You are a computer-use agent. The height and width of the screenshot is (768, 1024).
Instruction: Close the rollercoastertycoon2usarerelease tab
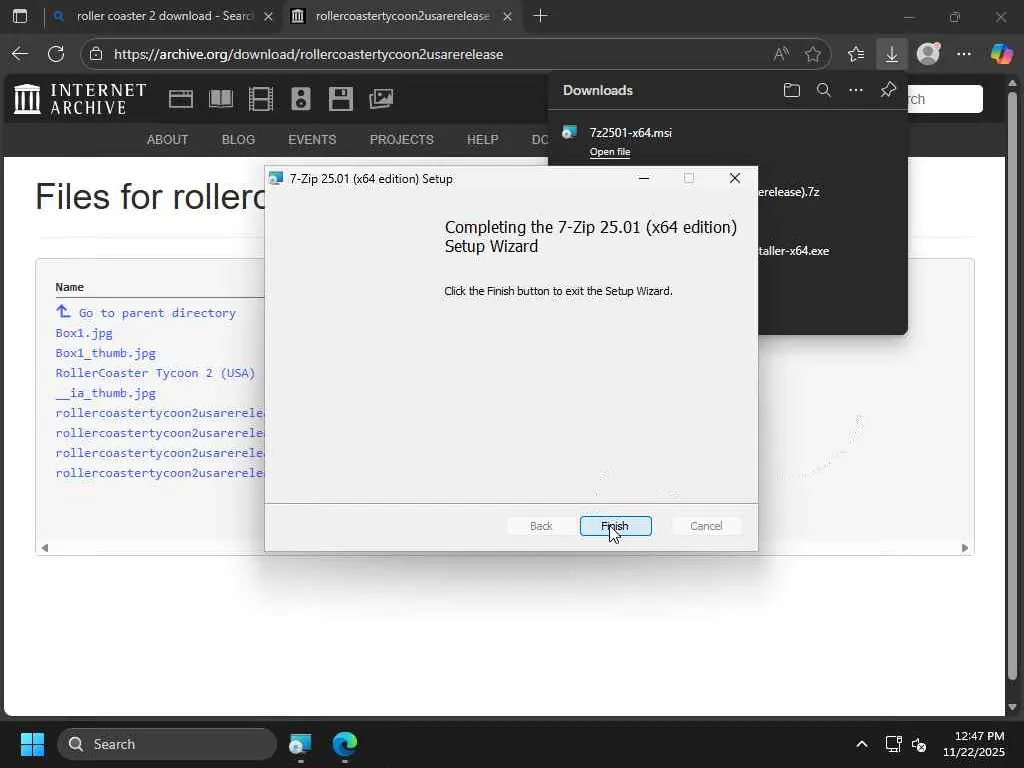tap(507, 16)
